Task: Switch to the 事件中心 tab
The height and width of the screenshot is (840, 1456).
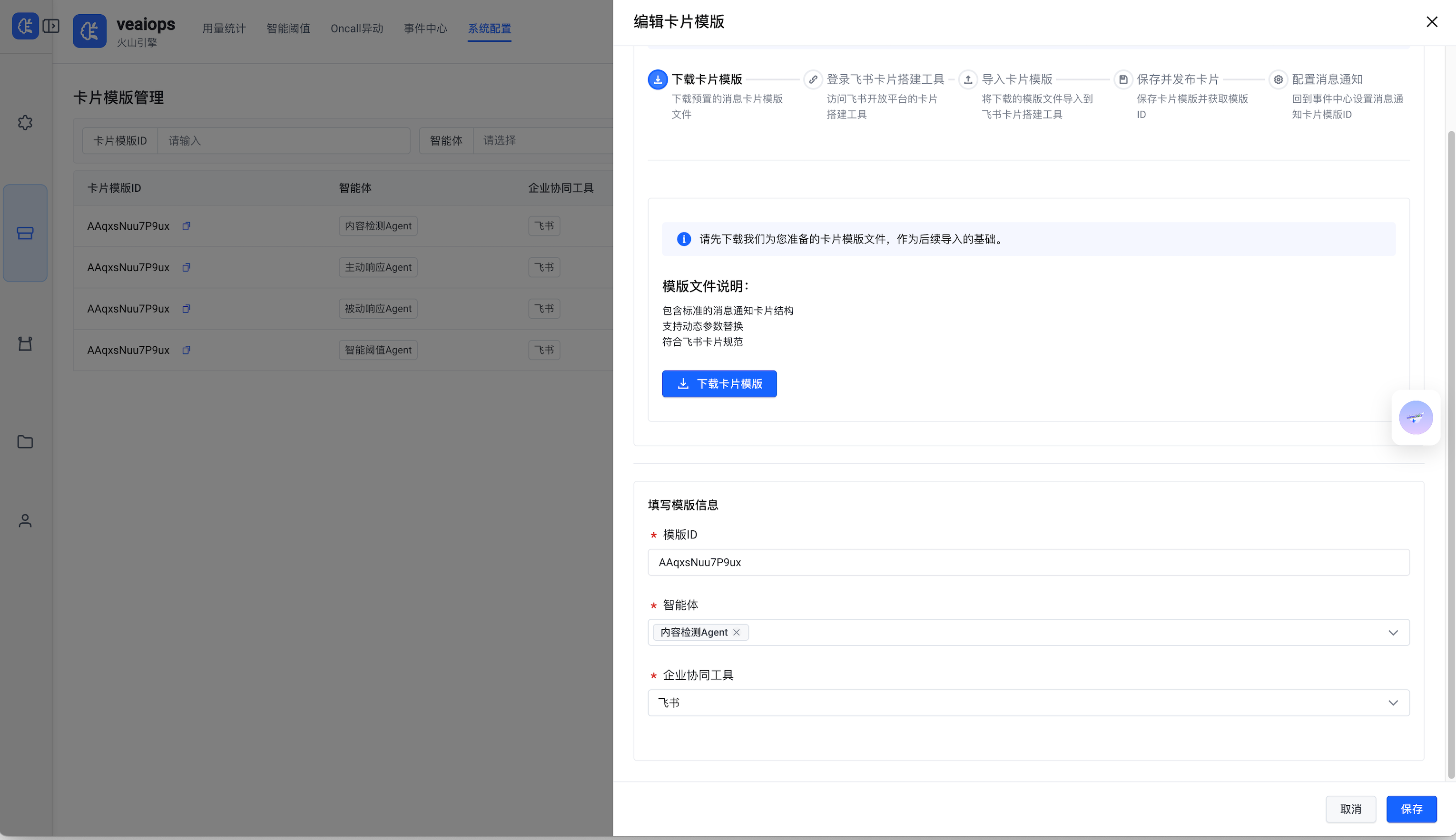Action: pos(425,28)
